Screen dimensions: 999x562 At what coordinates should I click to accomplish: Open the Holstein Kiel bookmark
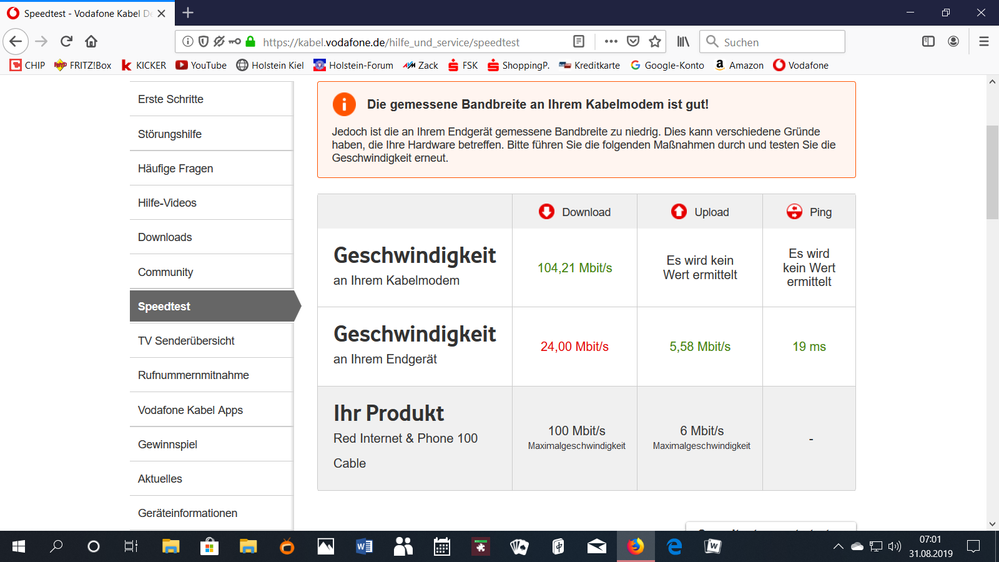(x=270, y=65)
